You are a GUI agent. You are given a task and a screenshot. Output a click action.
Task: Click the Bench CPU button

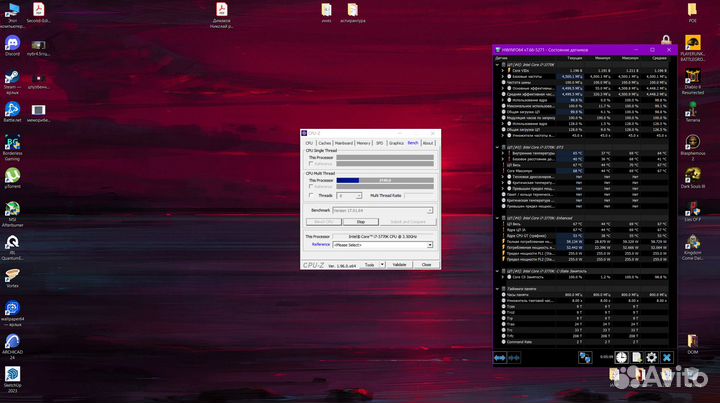coord(324,222)
